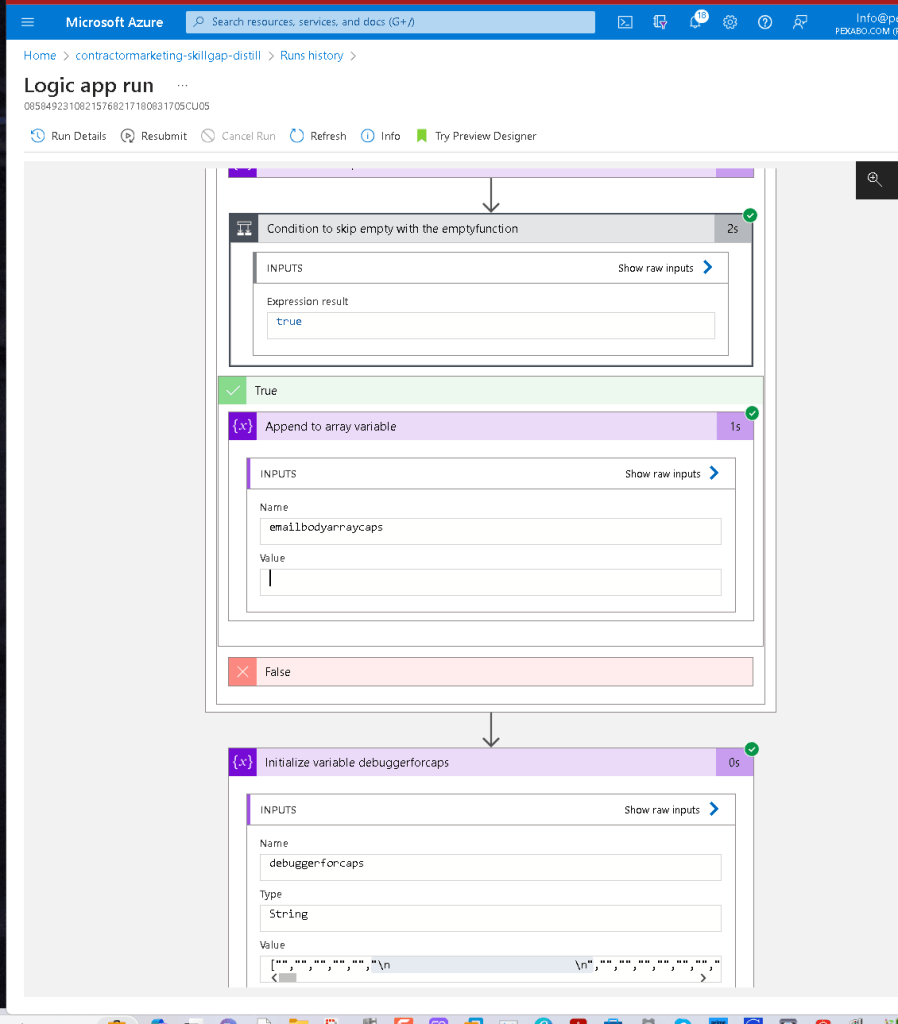Click the 2s duration badge on Condition

pos(733,229)
